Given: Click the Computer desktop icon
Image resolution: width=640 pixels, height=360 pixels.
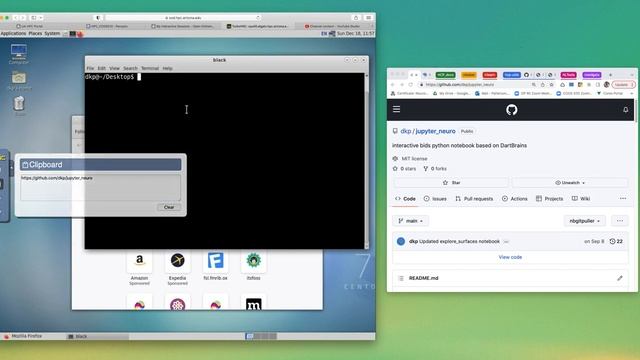Looking at the screenshot, I should pyautogui.click(x=19, y=54).
